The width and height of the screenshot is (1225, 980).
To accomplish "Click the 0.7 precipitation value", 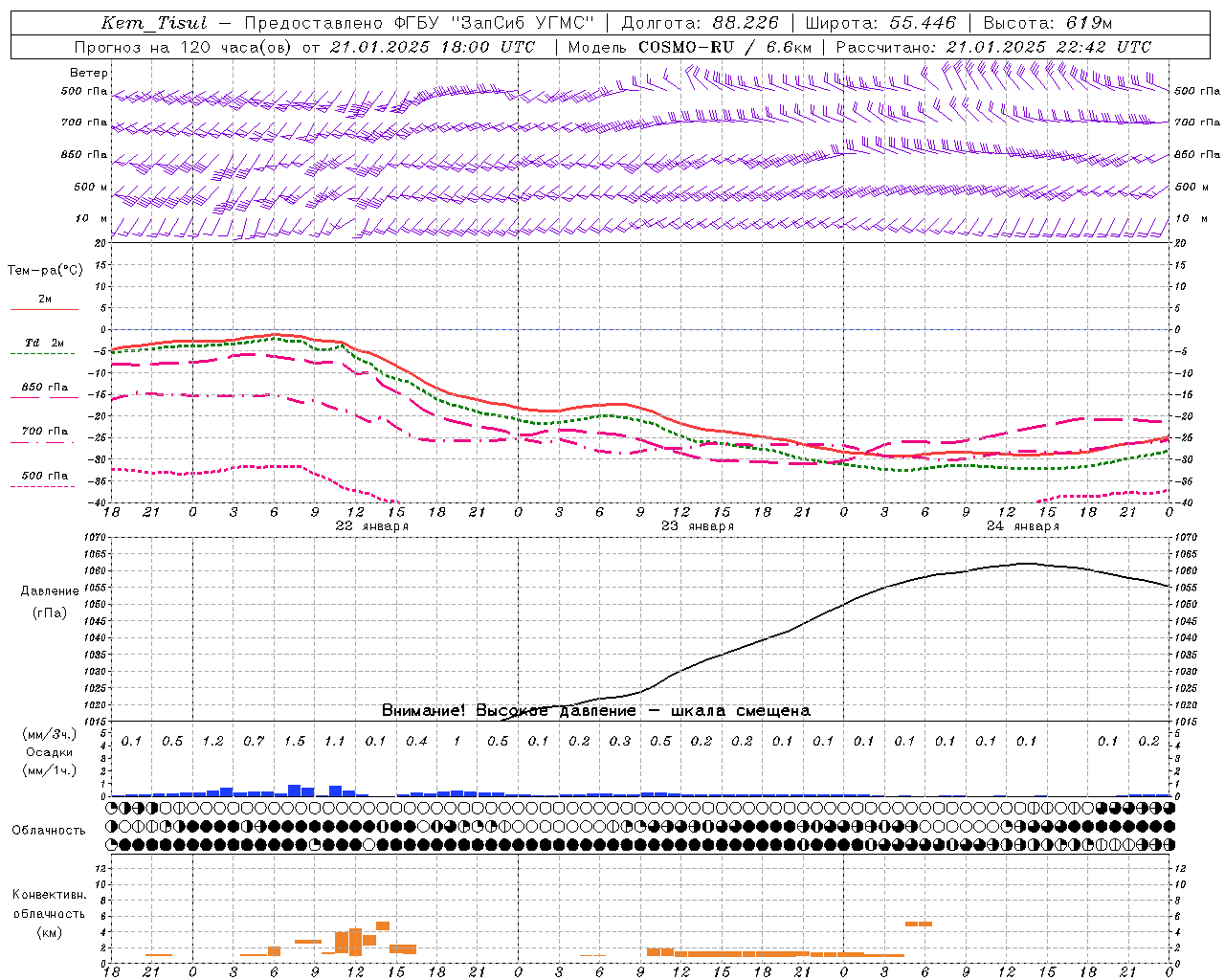I will pyautogui.click(x=254, y=742).
